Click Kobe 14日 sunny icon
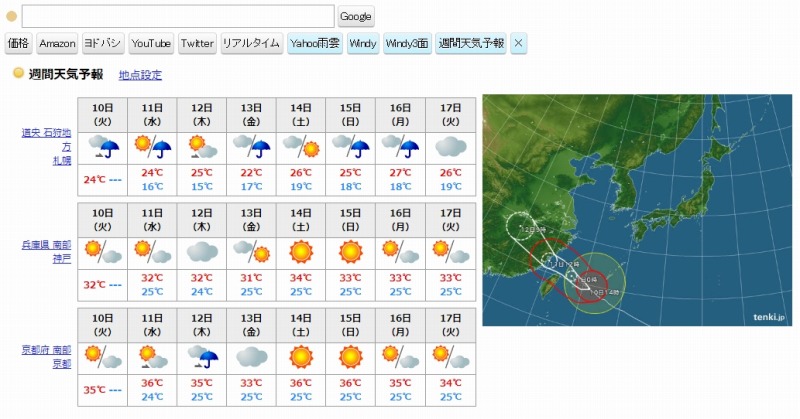Screen dimensions: 800x419 [x=301, y=253]
